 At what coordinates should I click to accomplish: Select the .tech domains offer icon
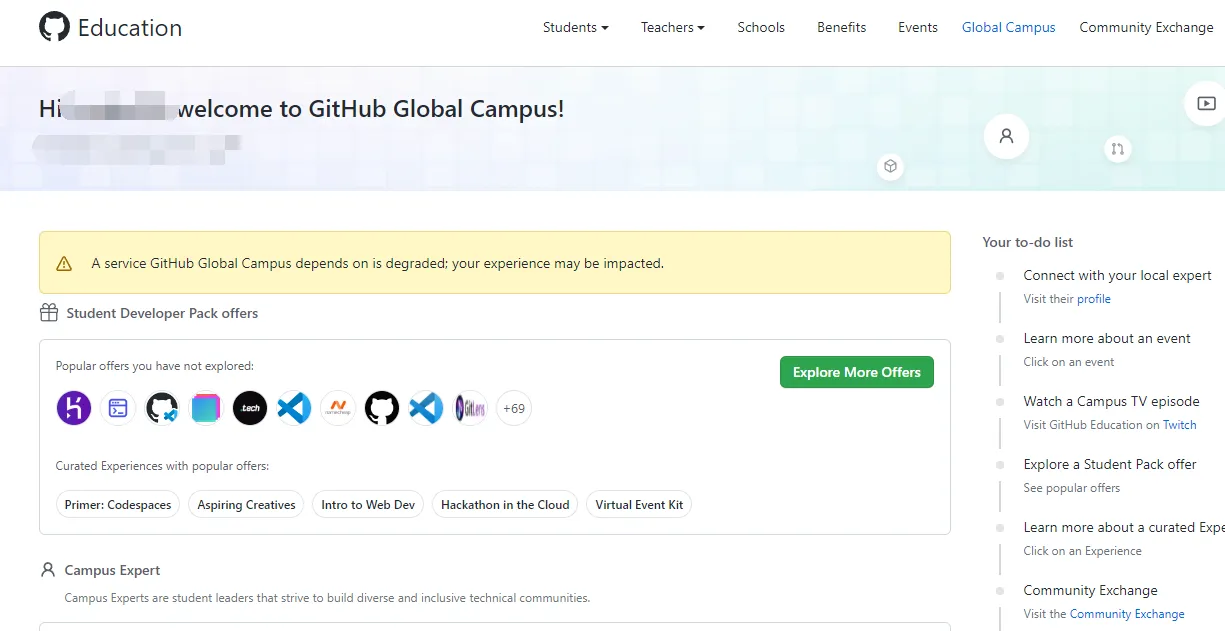tap(250, 408)
